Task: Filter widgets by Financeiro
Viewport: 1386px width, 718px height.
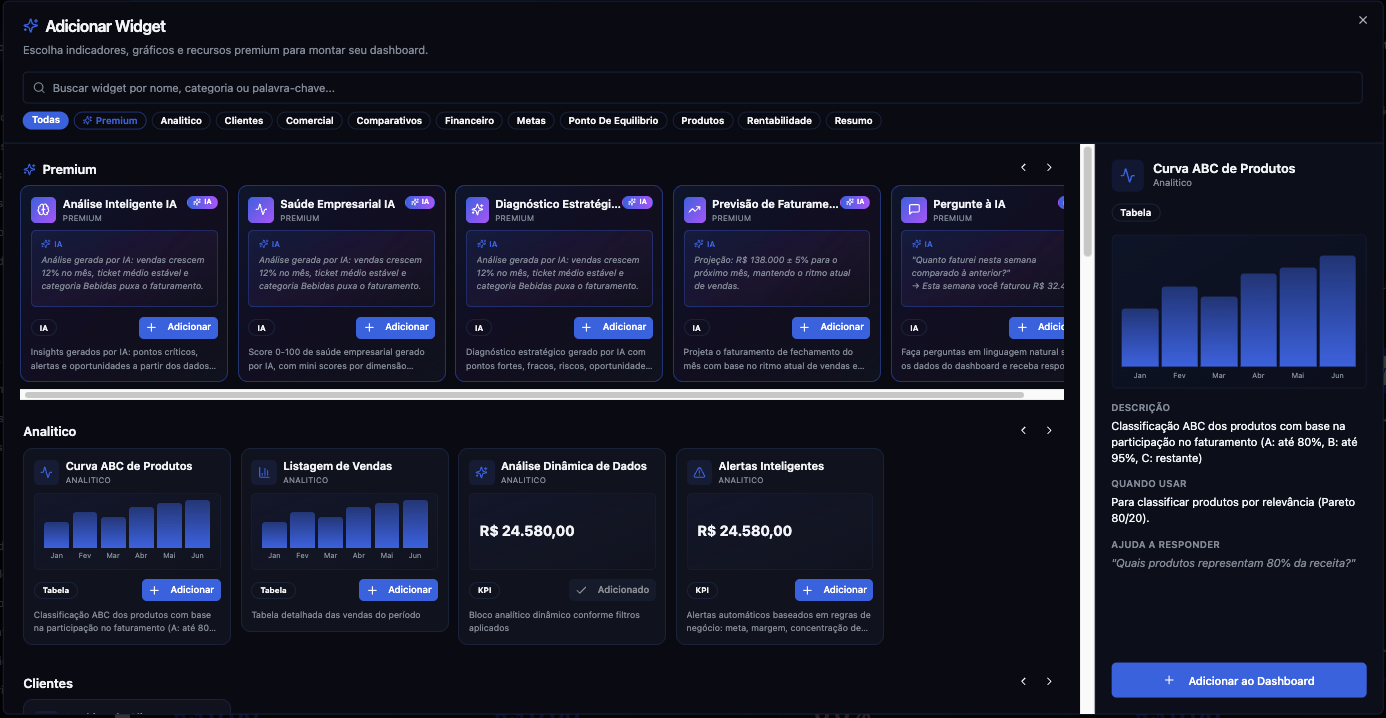Action: click(469, 121)
